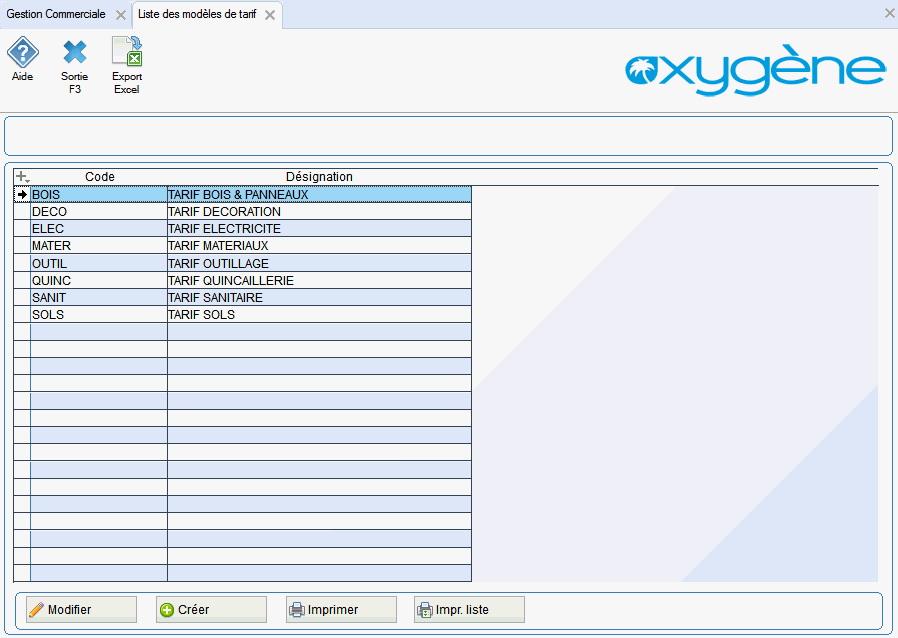
Task: Click TARIF SOLS designation
Action: coord(319,315)
